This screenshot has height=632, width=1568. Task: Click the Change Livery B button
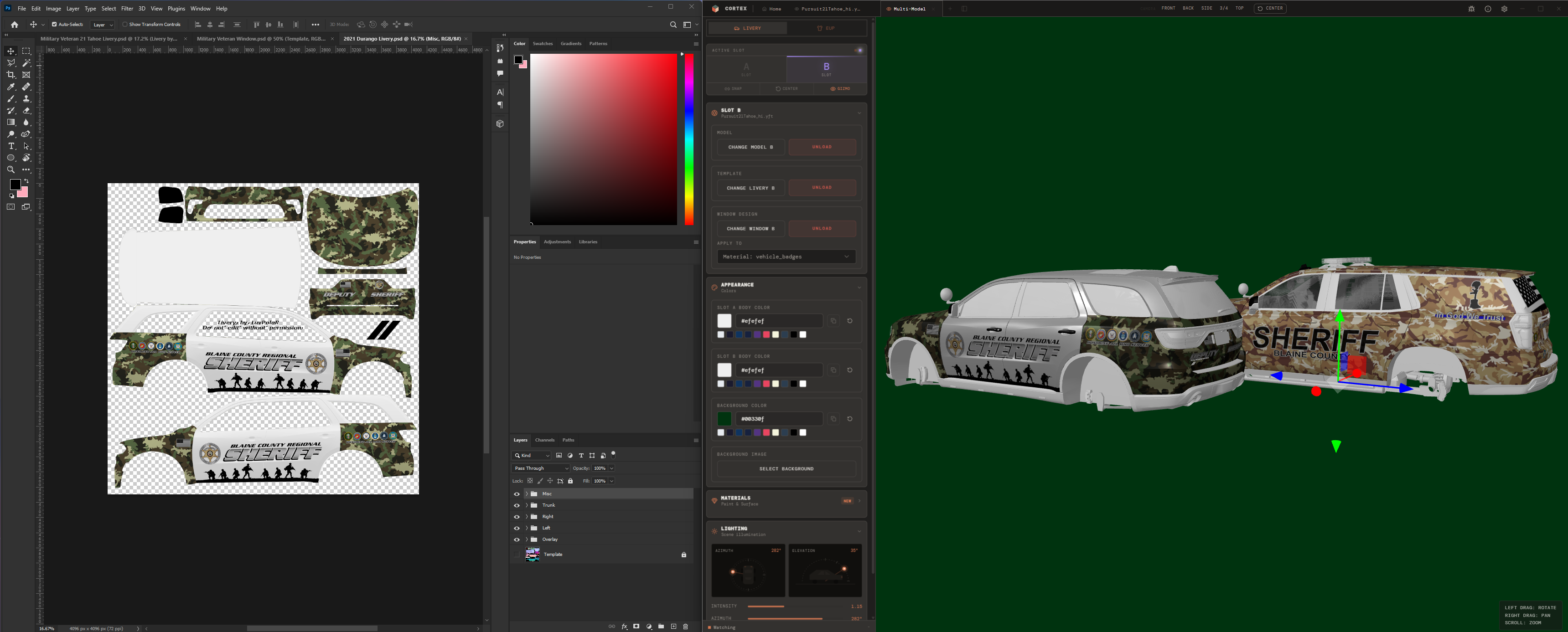click(x=750, y=188)
